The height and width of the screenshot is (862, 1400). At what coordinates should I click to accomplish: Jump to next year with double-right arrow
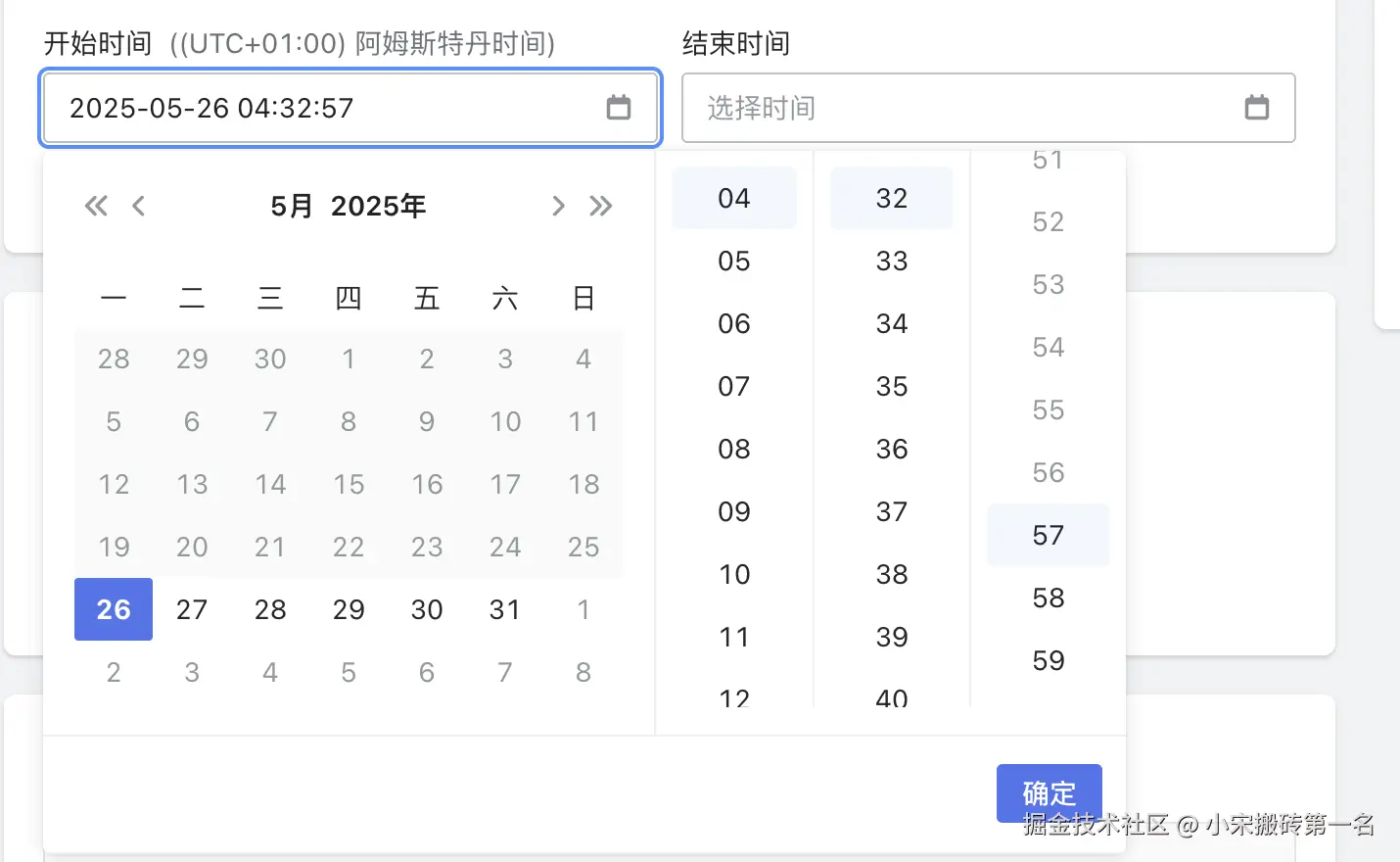coord(601,206)
